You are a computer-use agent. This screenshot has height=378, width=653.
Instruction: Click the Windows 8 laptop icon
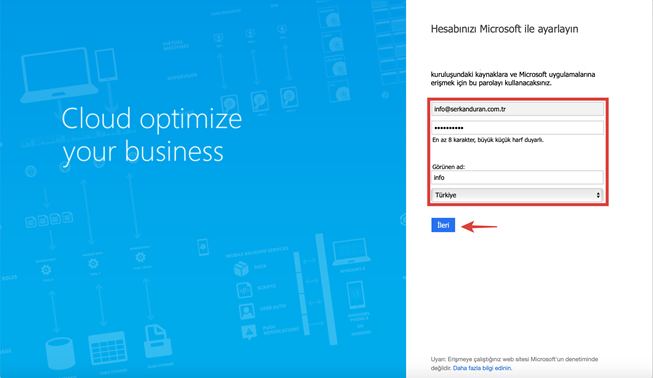coord(351,251)
